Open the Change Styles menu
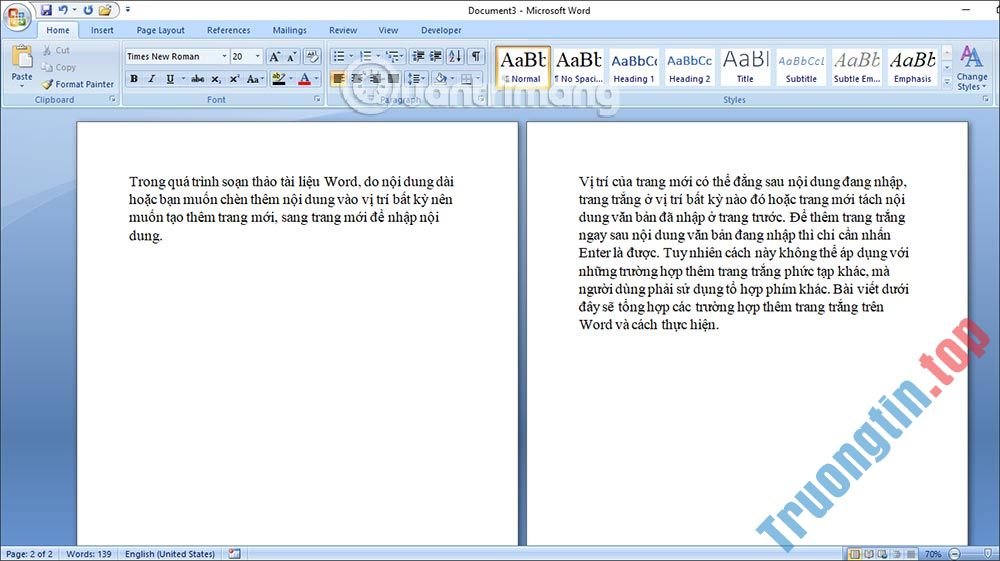 tap(971, 68)
